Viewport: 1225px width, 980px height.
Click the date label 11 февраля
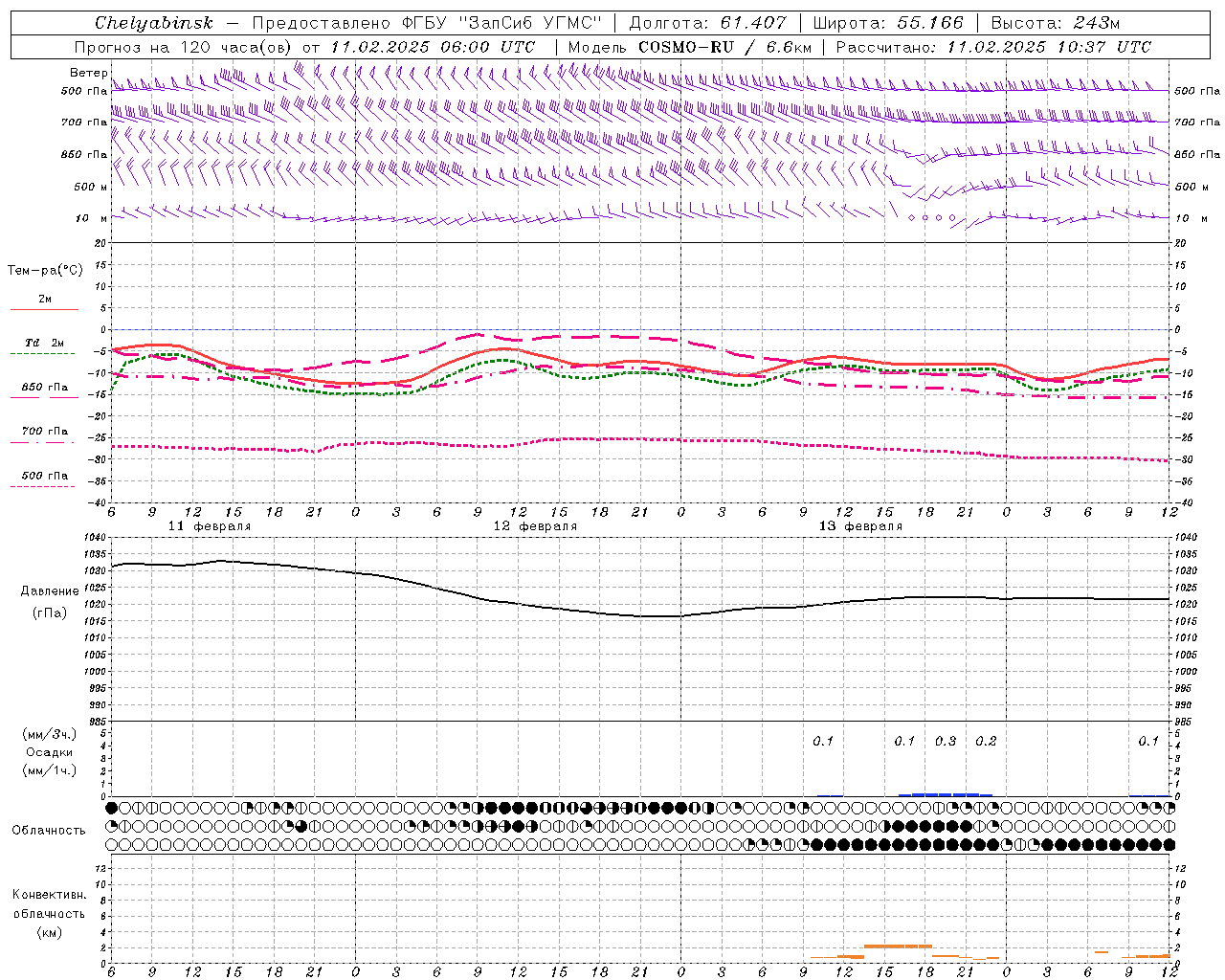pyautogui.click(x=210, y=526)
